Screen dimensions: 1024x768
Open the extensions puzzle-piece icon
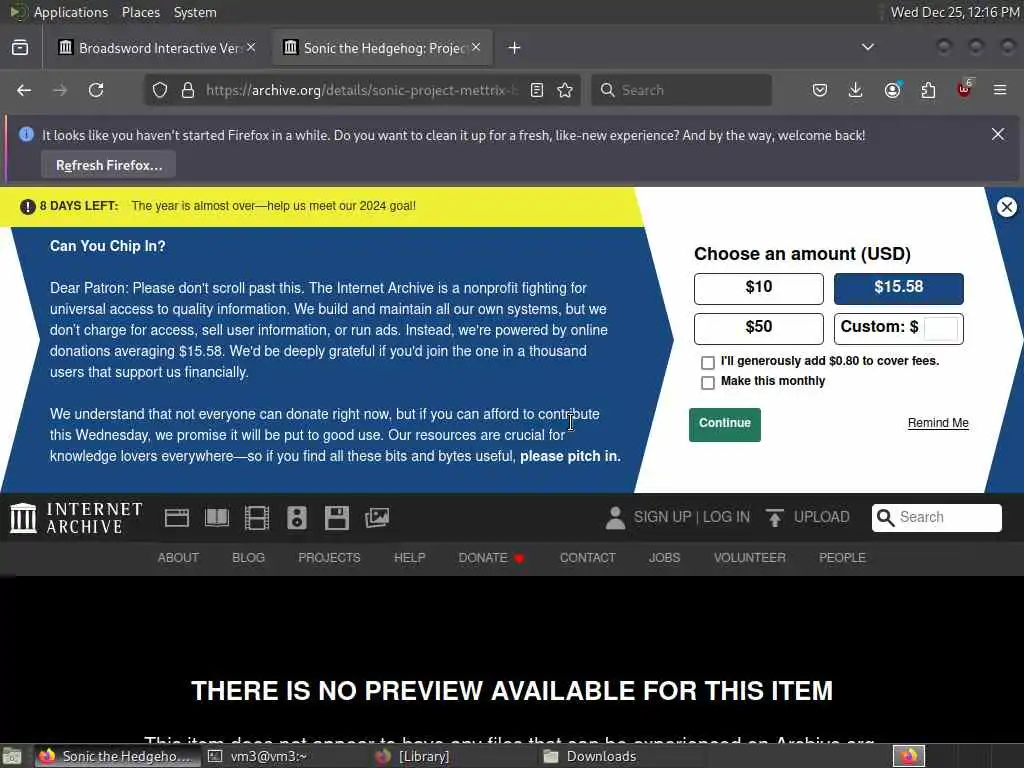(928, 90)
